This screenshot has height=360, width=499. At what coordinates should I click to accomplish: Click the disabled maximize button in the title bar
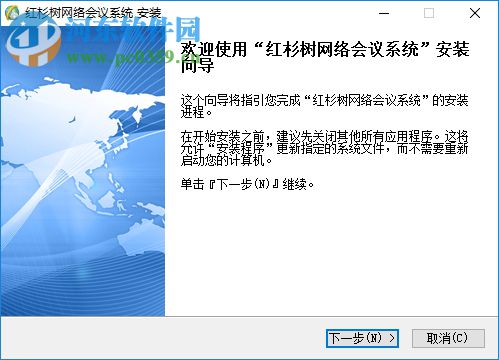click(x=429, y=13)
